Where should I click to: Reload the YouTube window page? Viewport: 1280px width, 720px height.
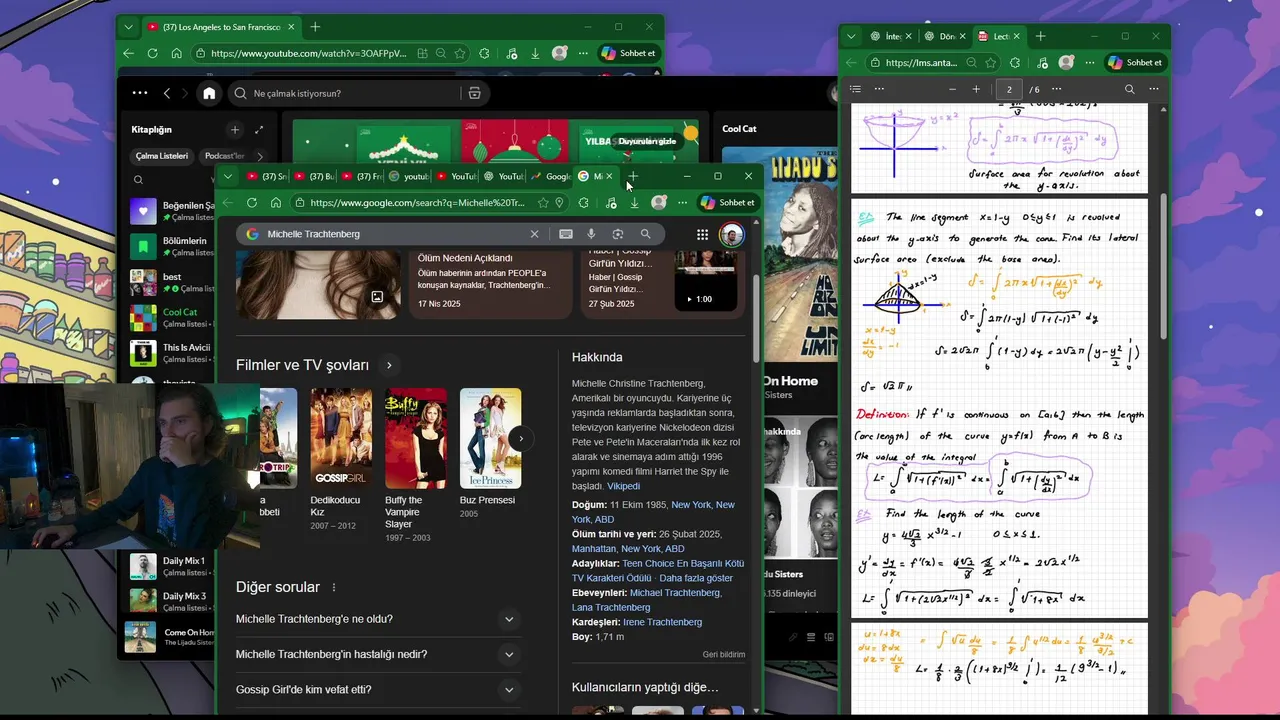152,54
